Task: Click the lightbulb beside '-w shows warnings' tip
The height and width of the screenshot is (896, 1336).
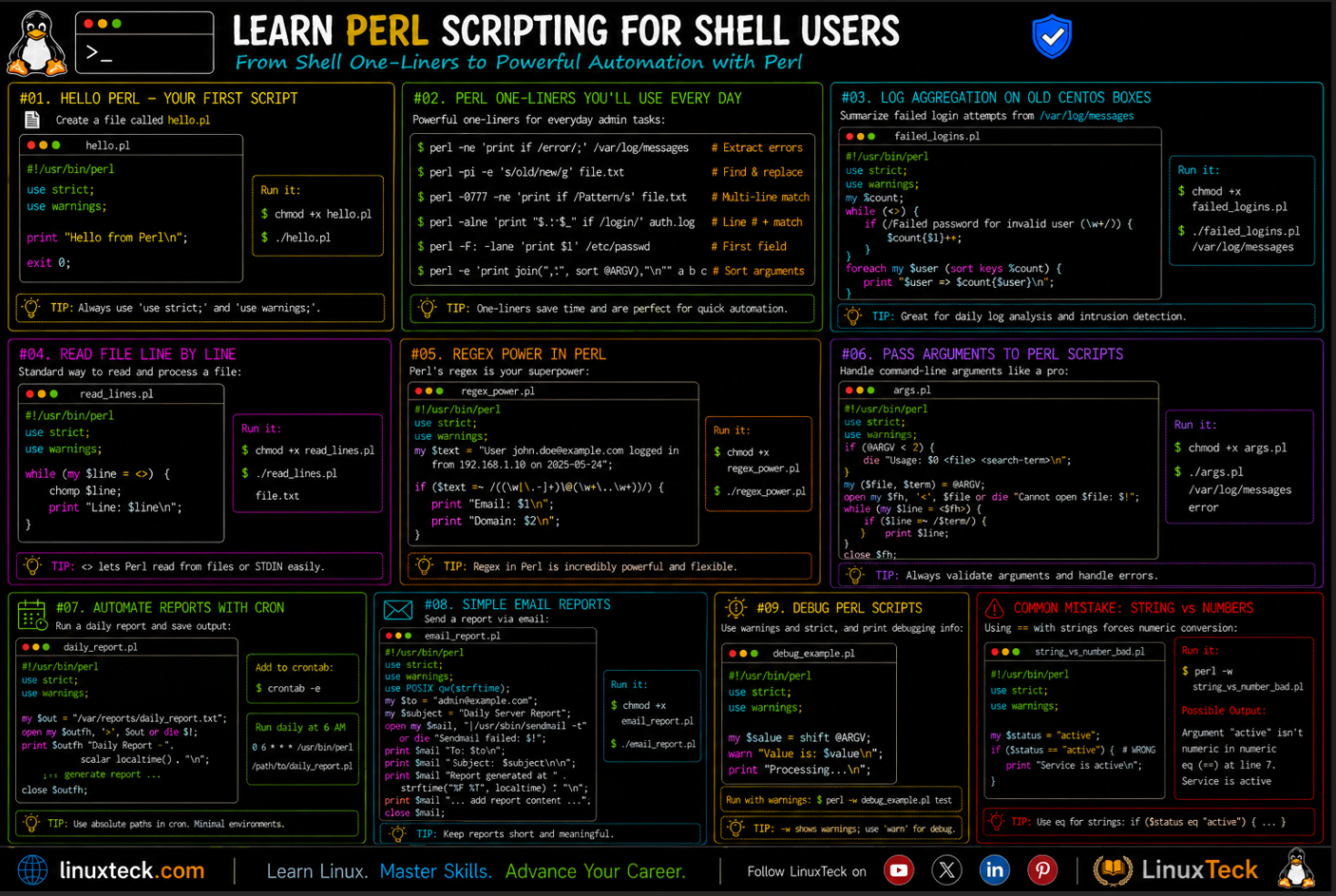Action: click(x=735, y=829)
